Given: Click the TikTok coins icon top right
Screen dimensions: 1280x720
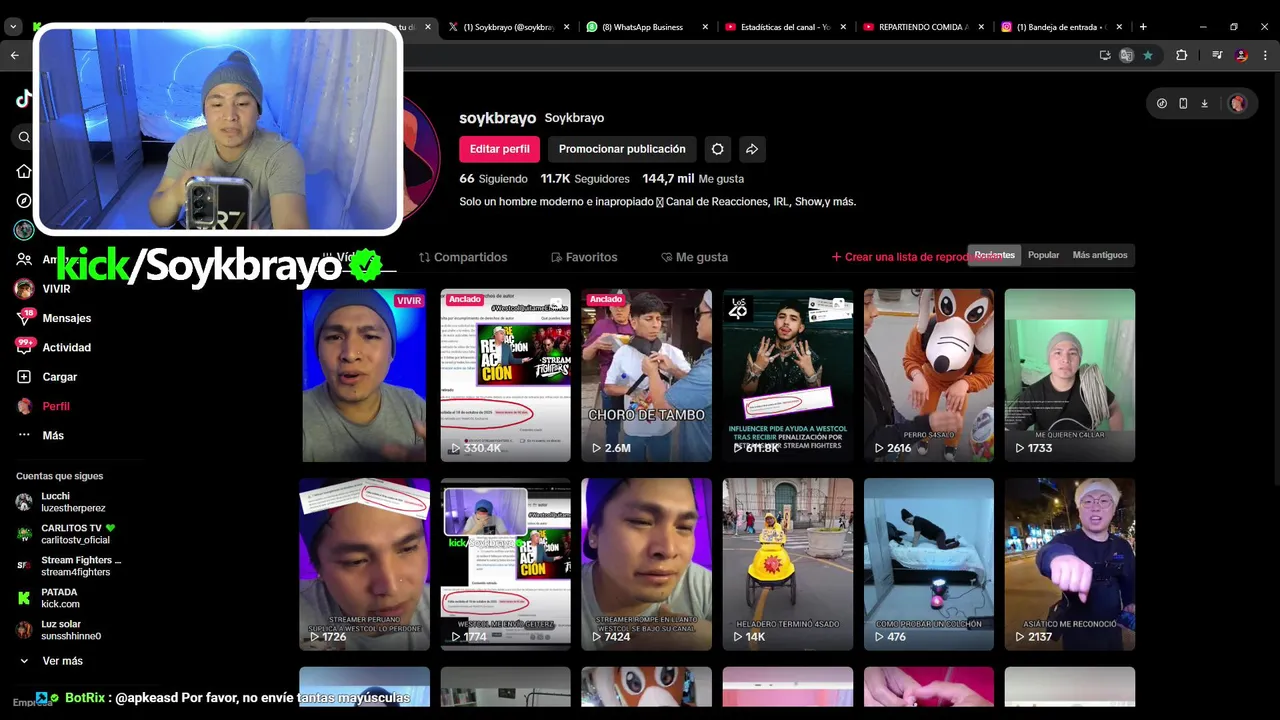Looking at the screenshot, I should click(1162, 103).
